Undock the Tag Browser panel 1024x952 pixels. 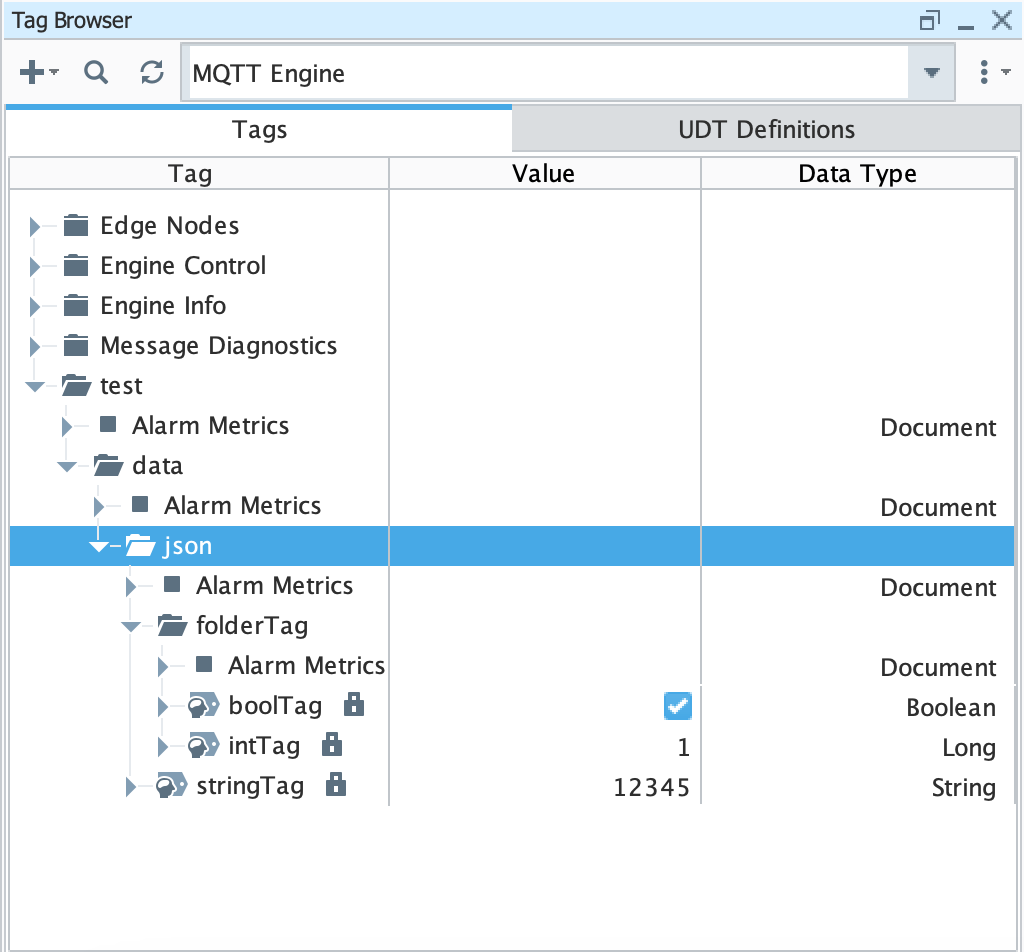930,20
